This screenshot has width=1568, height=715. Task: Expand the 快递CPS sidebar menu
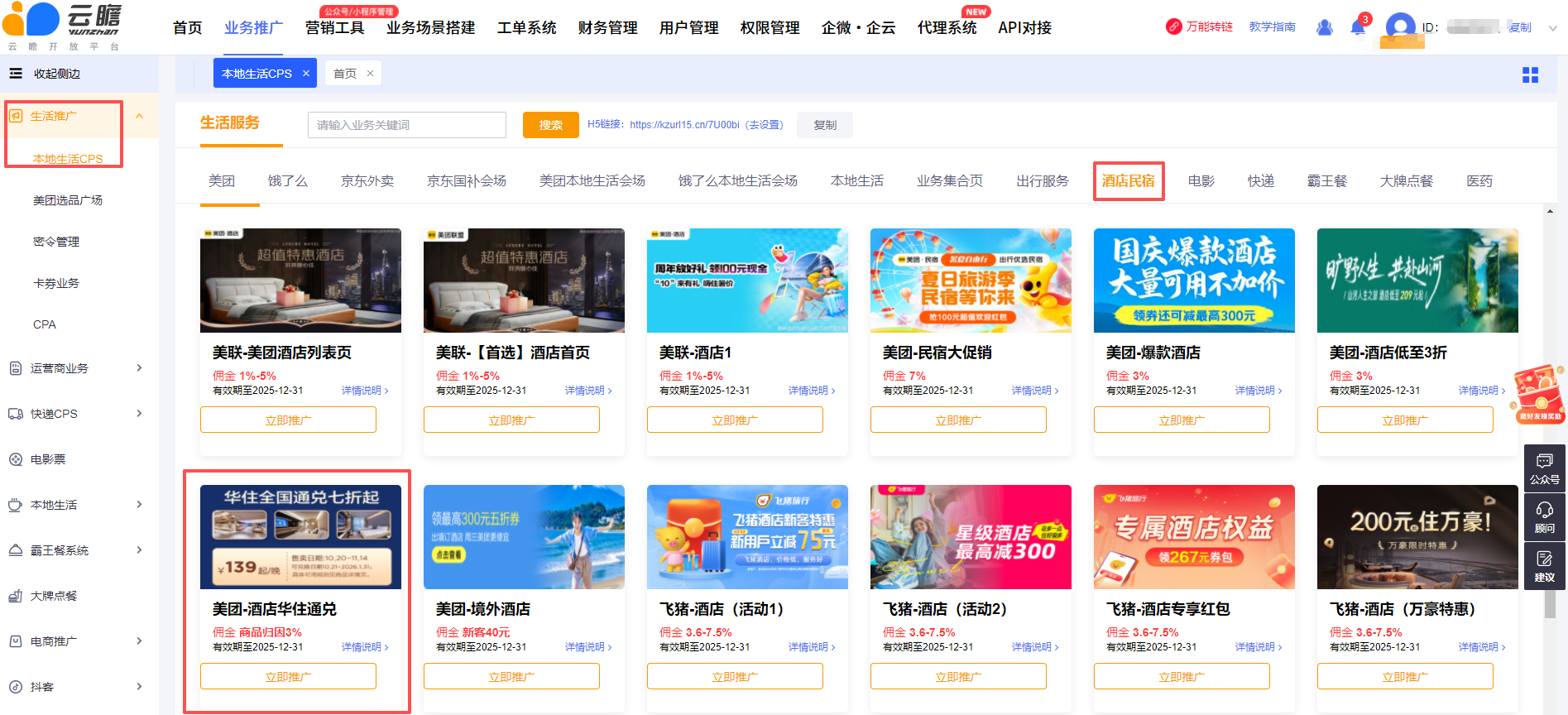(x=139, y=414)
